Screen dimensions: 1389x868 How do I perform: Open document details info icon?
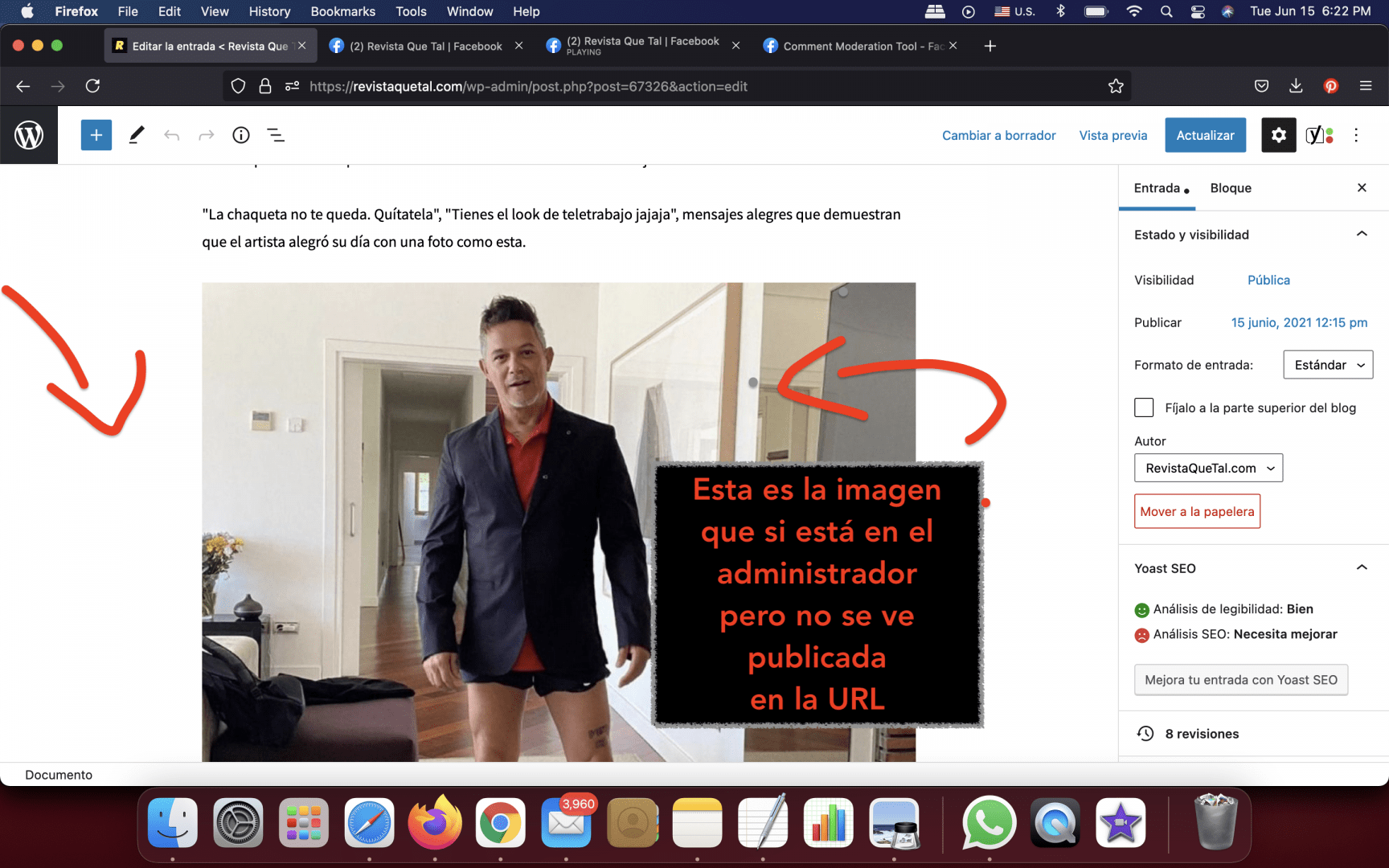pos(241,135)
